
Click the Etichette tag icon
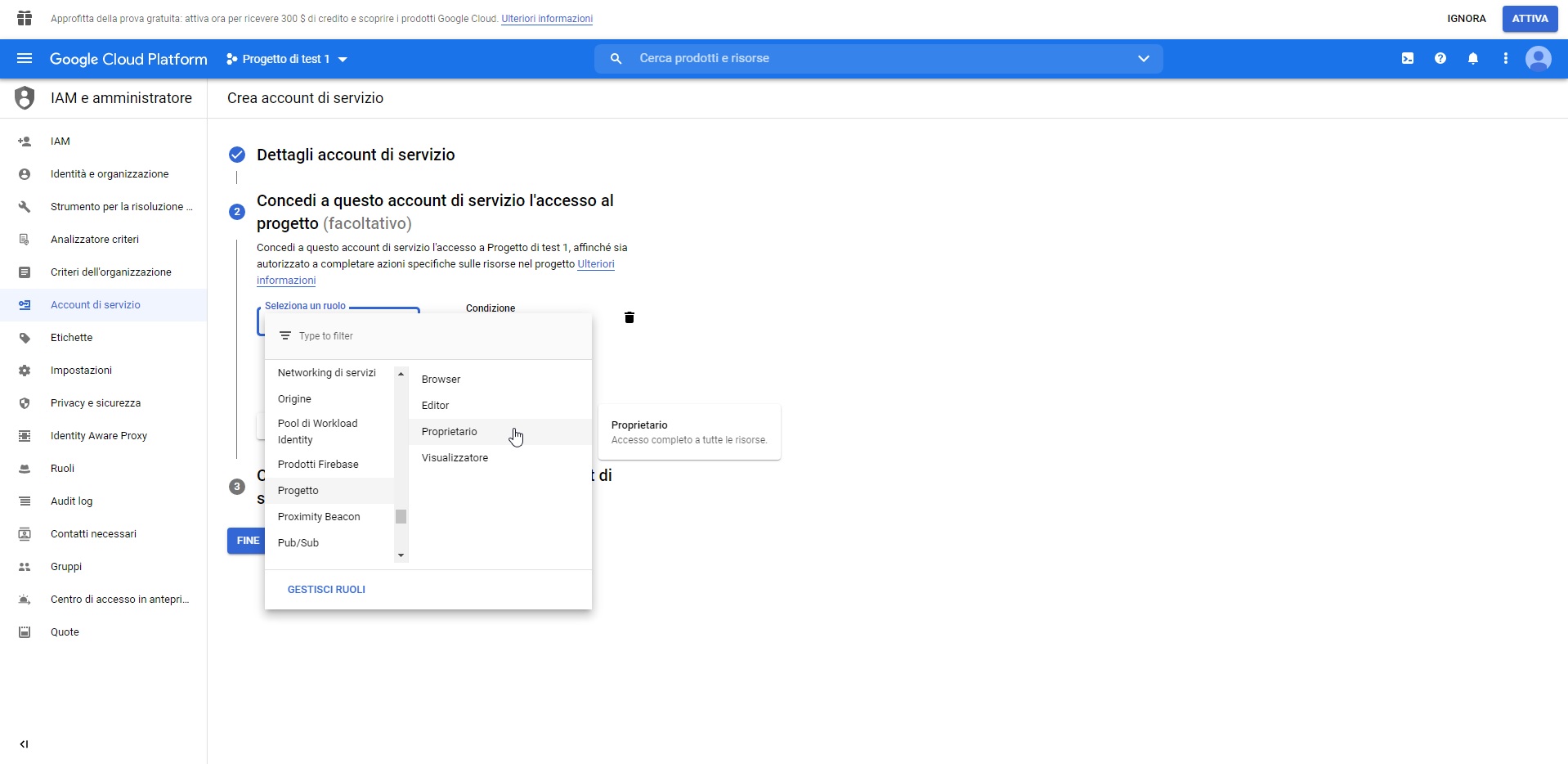(25, 338)
